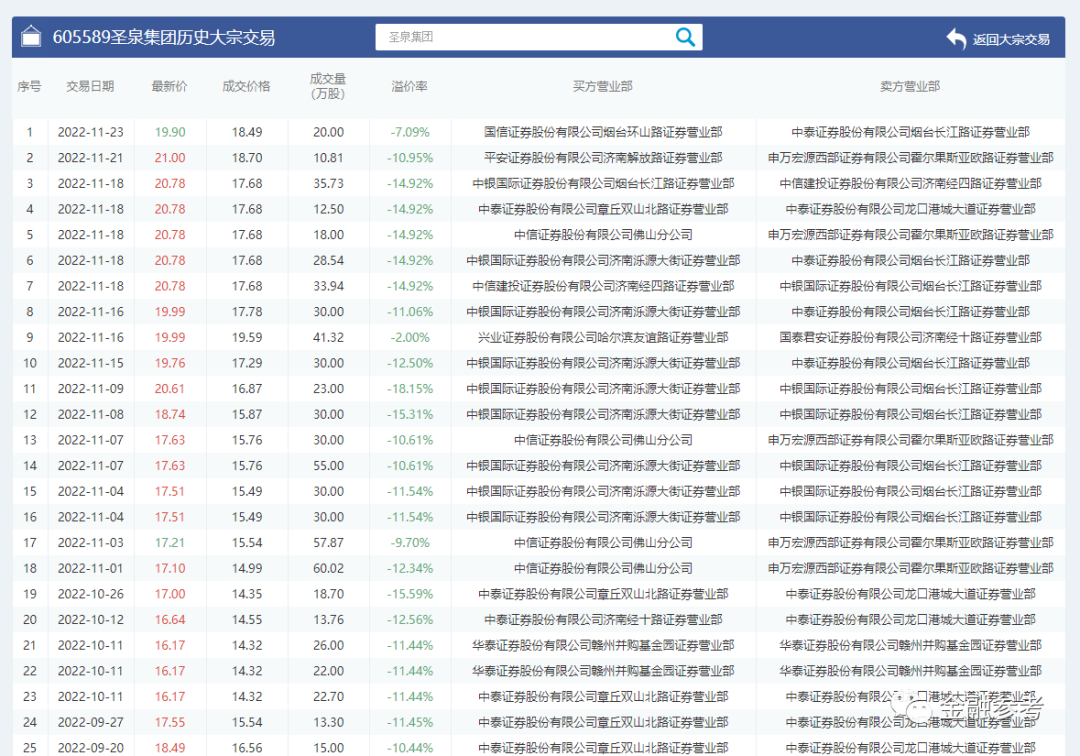Click seller 国泰君安证券股份有限公司济南经十路证券营业部
The width and height of the screenshot is (1080, 756).
[x=910, y=337]
